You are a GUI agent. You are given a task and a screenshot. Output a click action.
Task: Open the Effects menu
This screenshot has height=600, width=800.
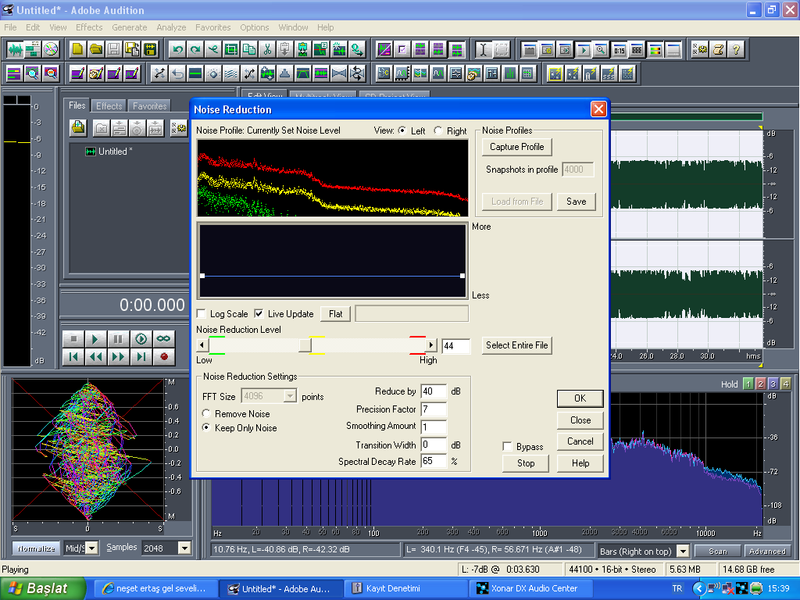coord(89,27)
